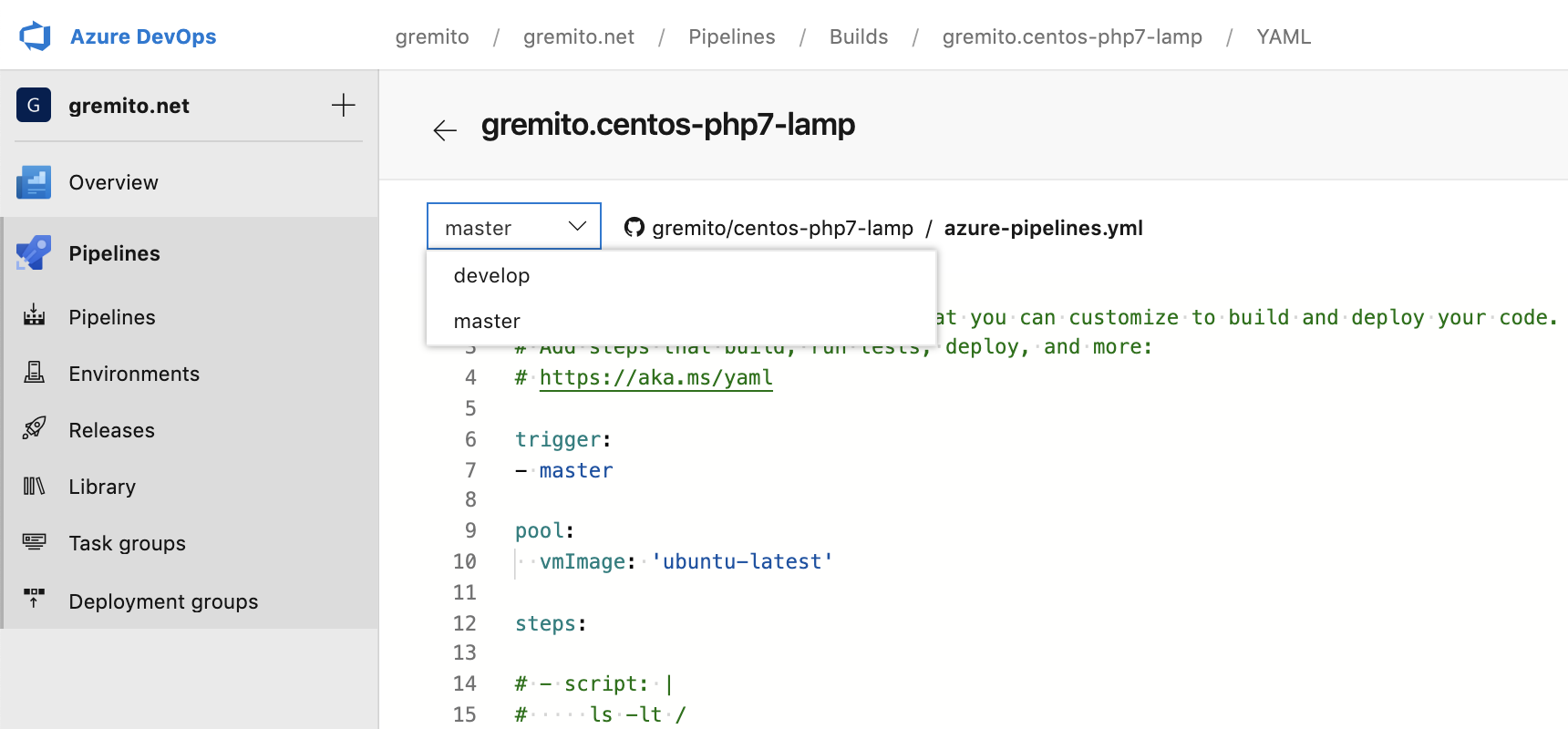
Task: Open Library via its books icon
Action: (34, 486)
